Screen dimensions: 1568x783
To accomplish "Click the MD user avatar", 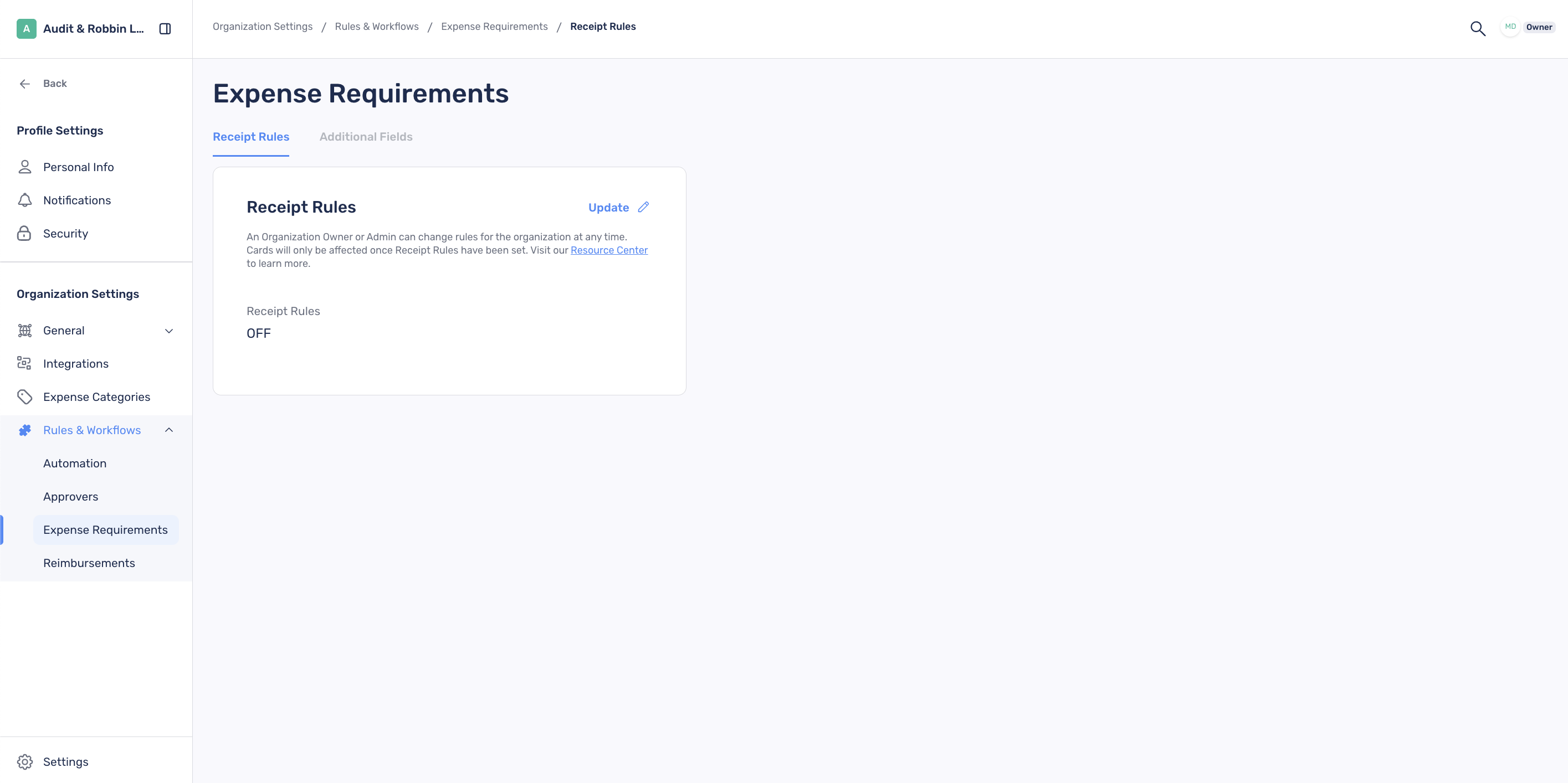I will point(1510,27).
